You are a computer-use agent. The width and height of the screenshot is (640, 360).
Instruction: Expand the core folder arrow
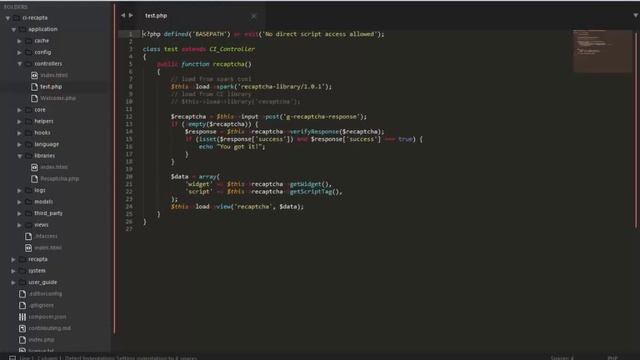19,110
